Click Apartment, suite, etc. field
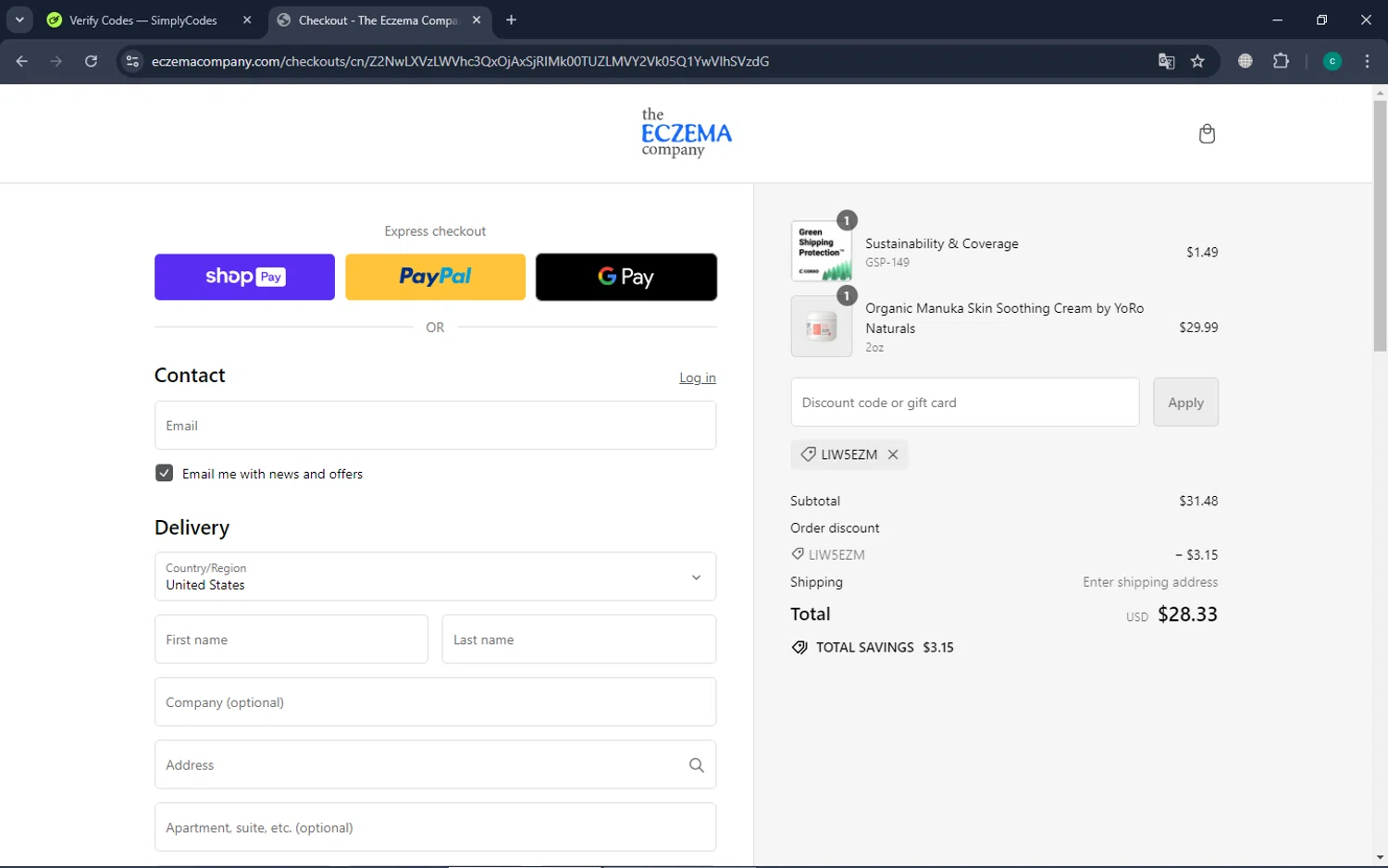 [435, 827]
